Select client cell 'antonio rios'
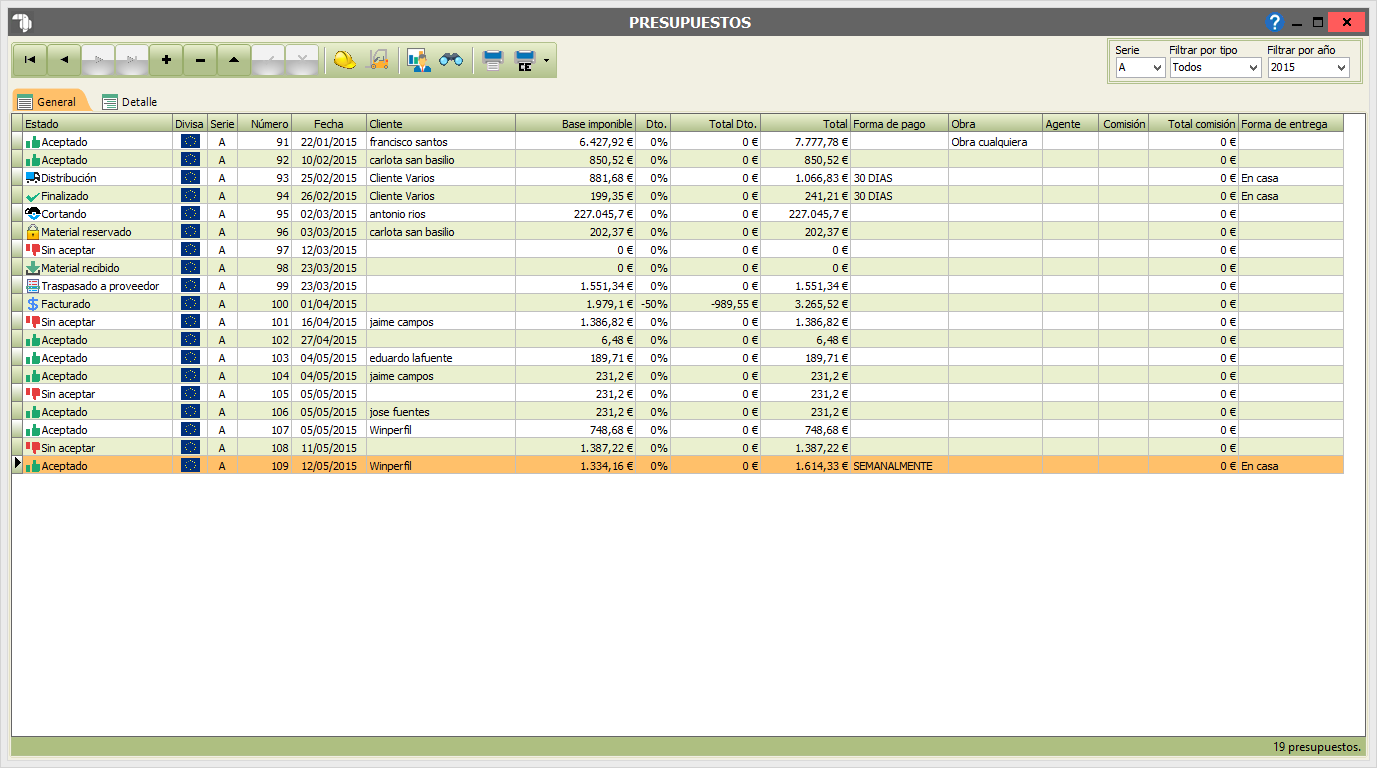Viewport: 1377px width, 768px height. point(441,214)
